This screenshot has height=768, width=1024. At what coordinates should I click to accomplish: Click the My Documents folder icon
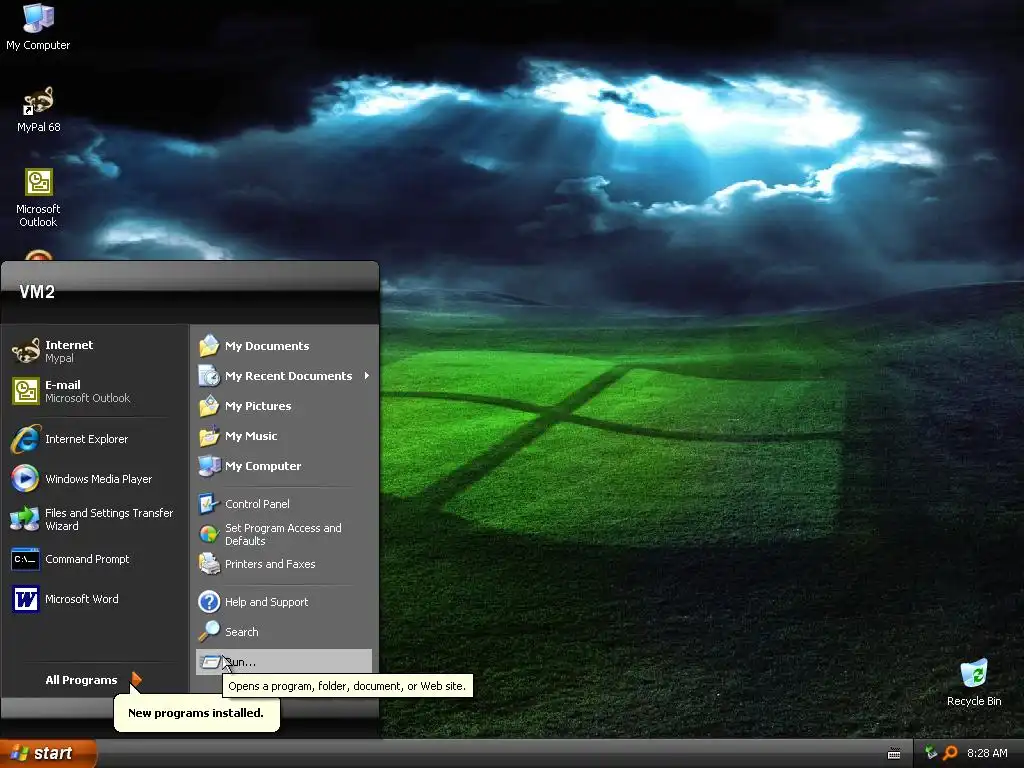(209, 346)
